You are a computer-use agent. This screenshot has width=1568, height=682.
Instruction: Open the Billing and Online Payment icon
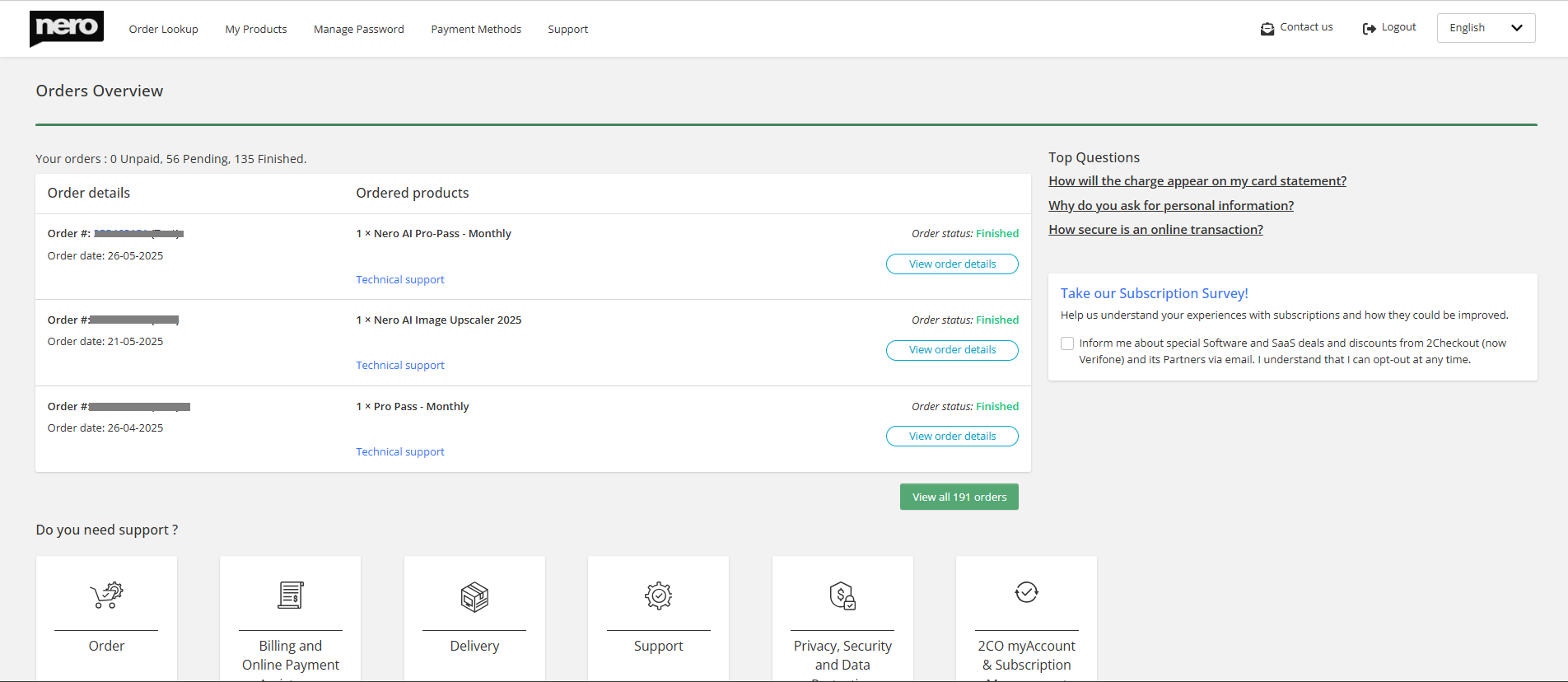pos(291,595)
